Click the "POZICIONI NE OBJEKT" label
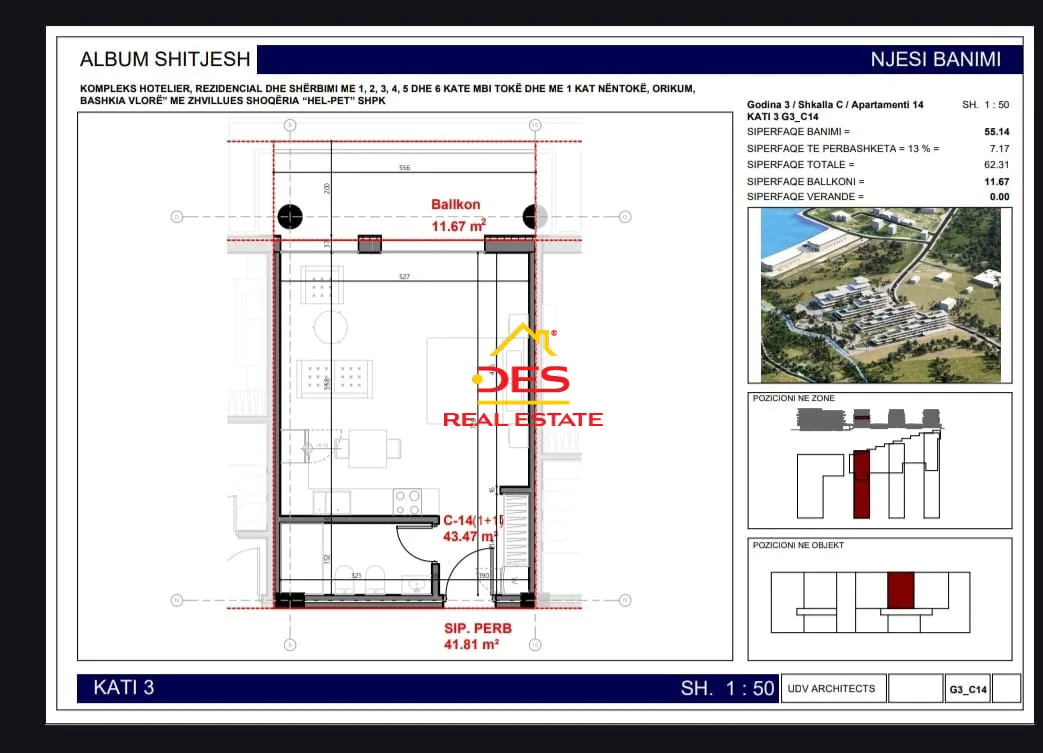Viewport: 1043px width, 753px height. tap(798, 545)
